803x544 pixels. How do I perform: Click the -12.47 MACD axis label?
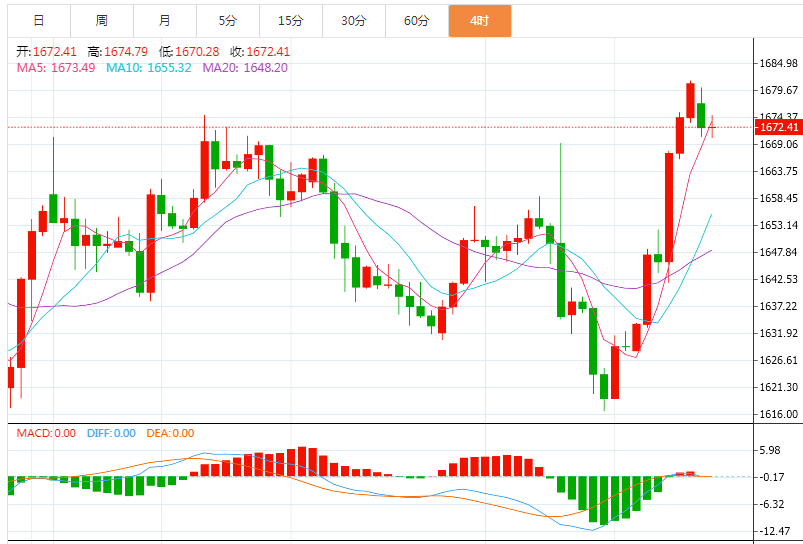coord(774,531)
